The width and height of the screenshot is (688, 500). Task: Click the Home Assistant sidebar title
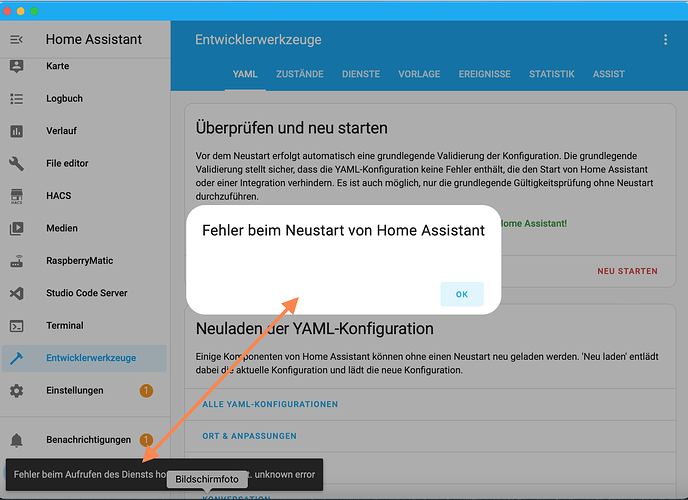tap(94, 39)
